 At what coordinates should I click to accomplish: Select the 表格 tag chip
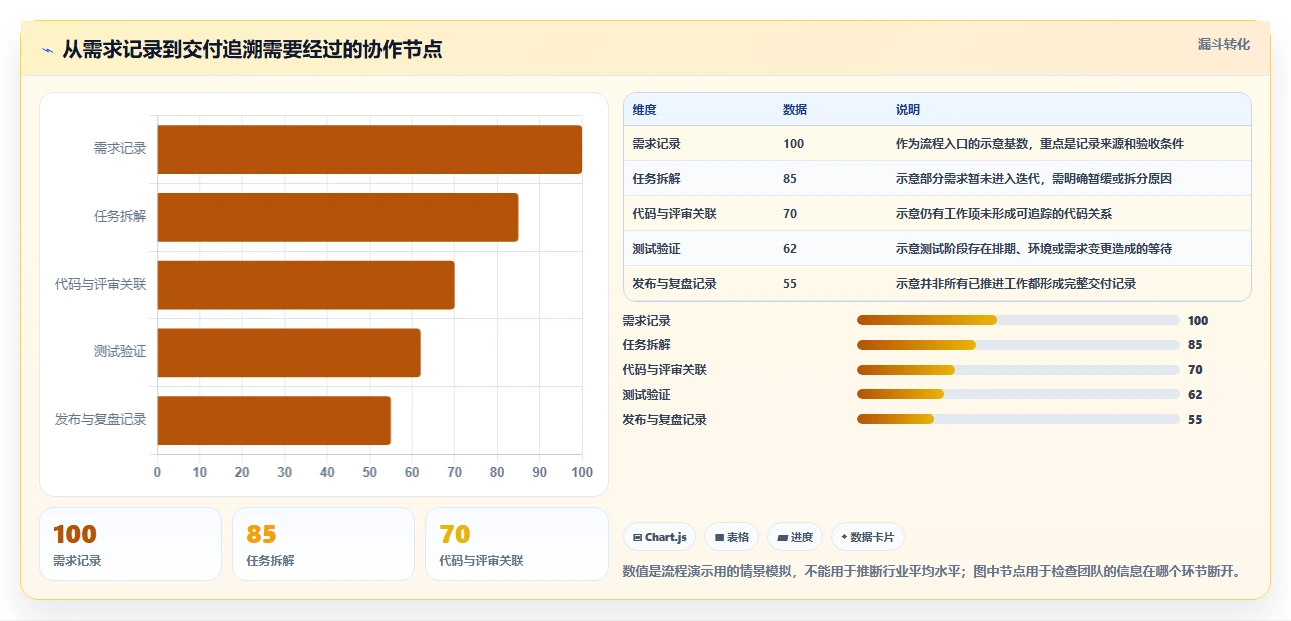[731, 537]
